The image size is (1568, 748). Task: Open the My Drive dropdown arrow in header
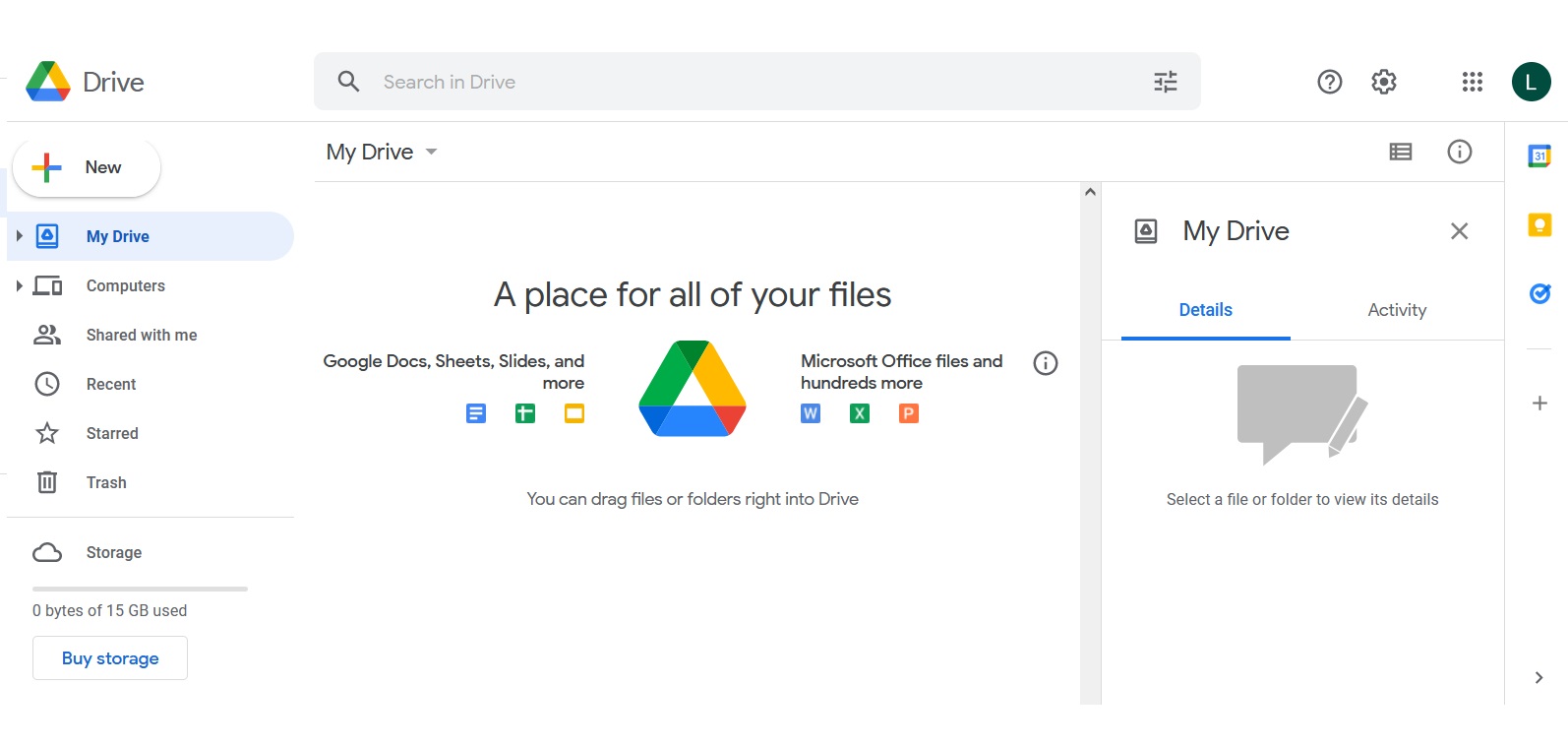click(431, 152)
